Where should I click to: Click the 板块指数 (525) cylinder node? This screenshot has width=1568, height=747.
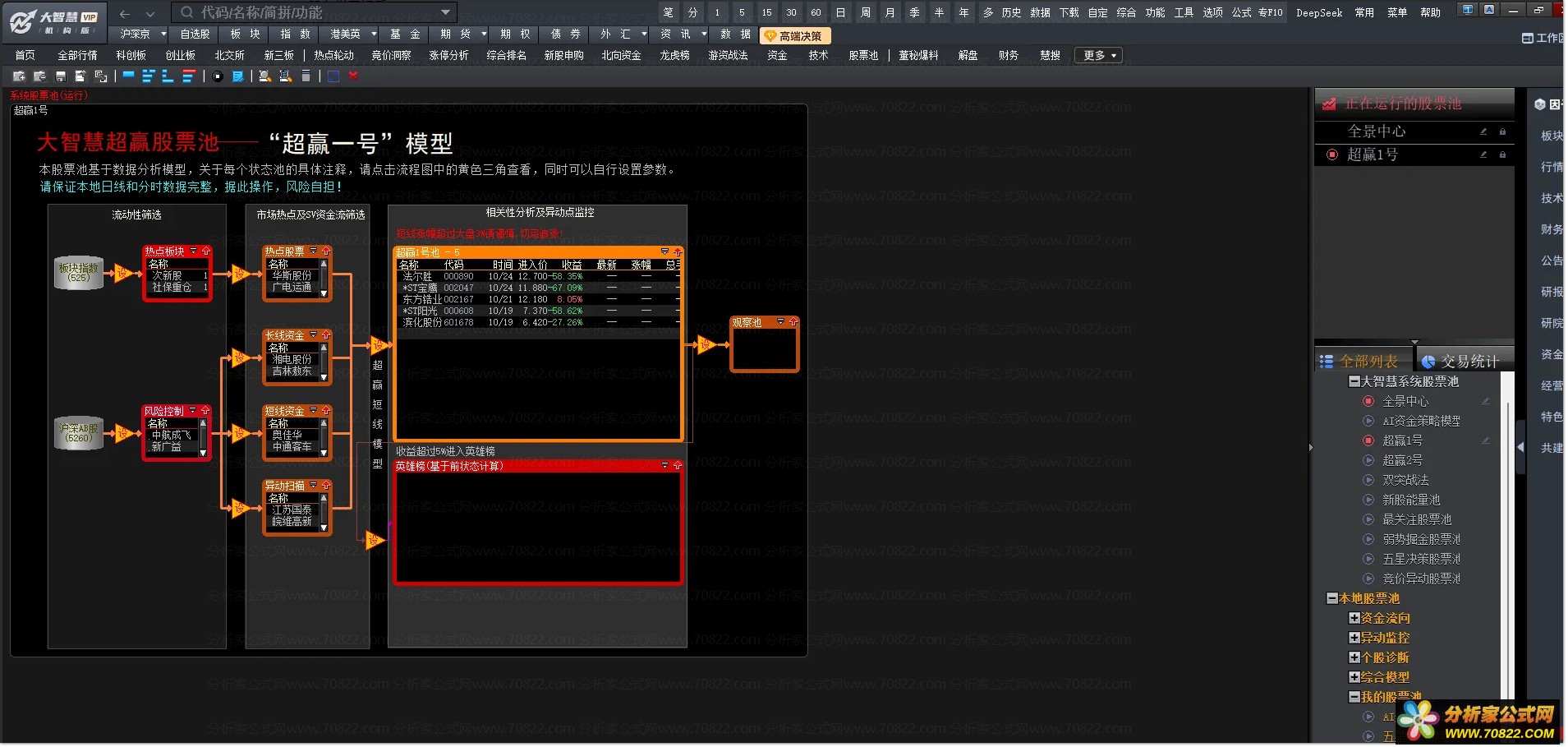coord(79,273)
